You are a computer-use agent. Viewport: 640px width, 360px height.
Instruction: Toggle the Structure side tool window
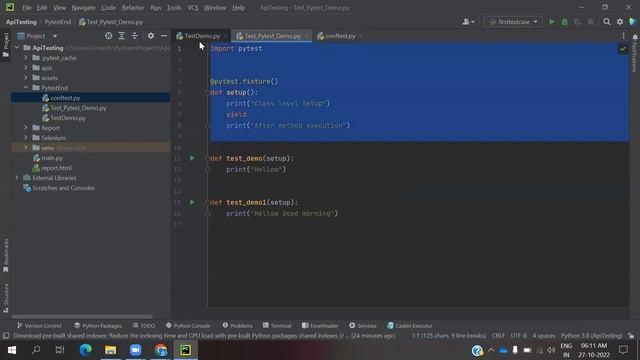coord(6,298)
